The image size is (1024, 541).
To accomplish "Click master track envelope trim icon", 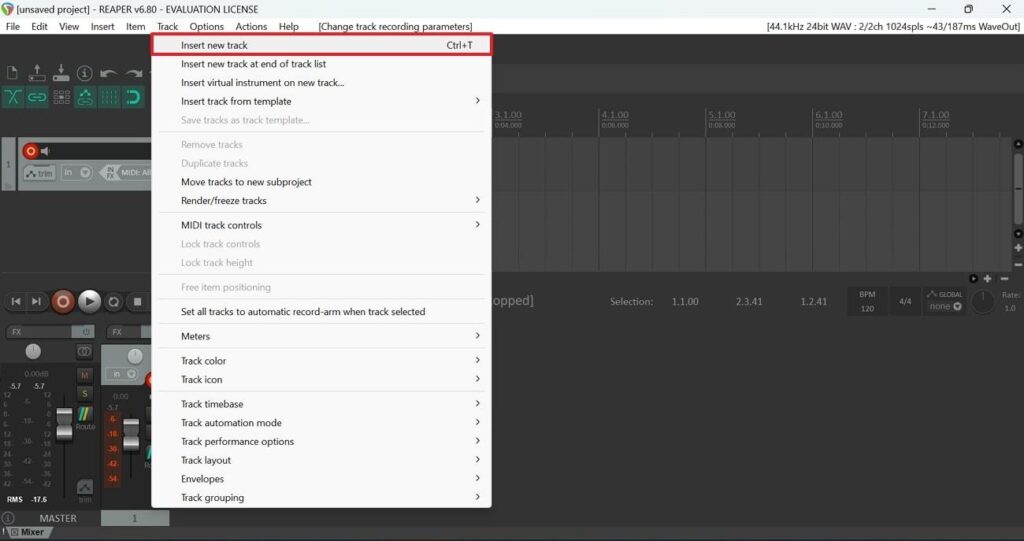I will [x=85, y=489].
